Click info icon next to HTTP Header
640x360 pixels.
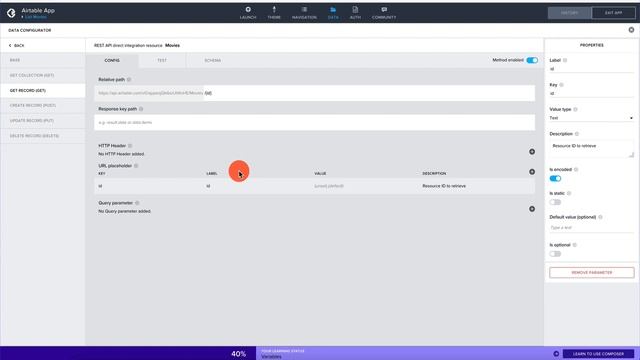[x=130, y=146]
